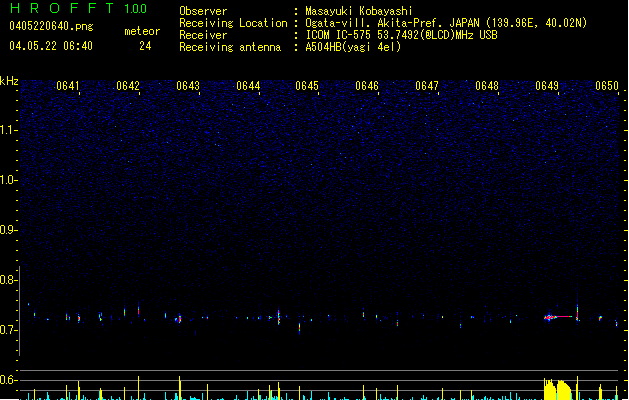Click the 0641 time marker
Image resolution: width=629 pixels, height=400 pixels.
(x=68, y=86)
